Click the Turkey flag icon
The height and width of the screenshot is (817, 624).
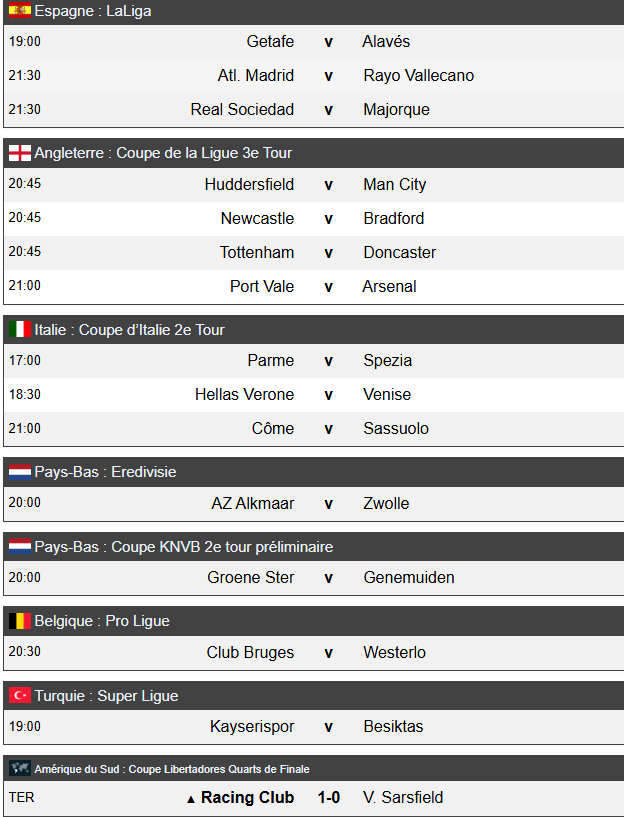pos(20,696)
